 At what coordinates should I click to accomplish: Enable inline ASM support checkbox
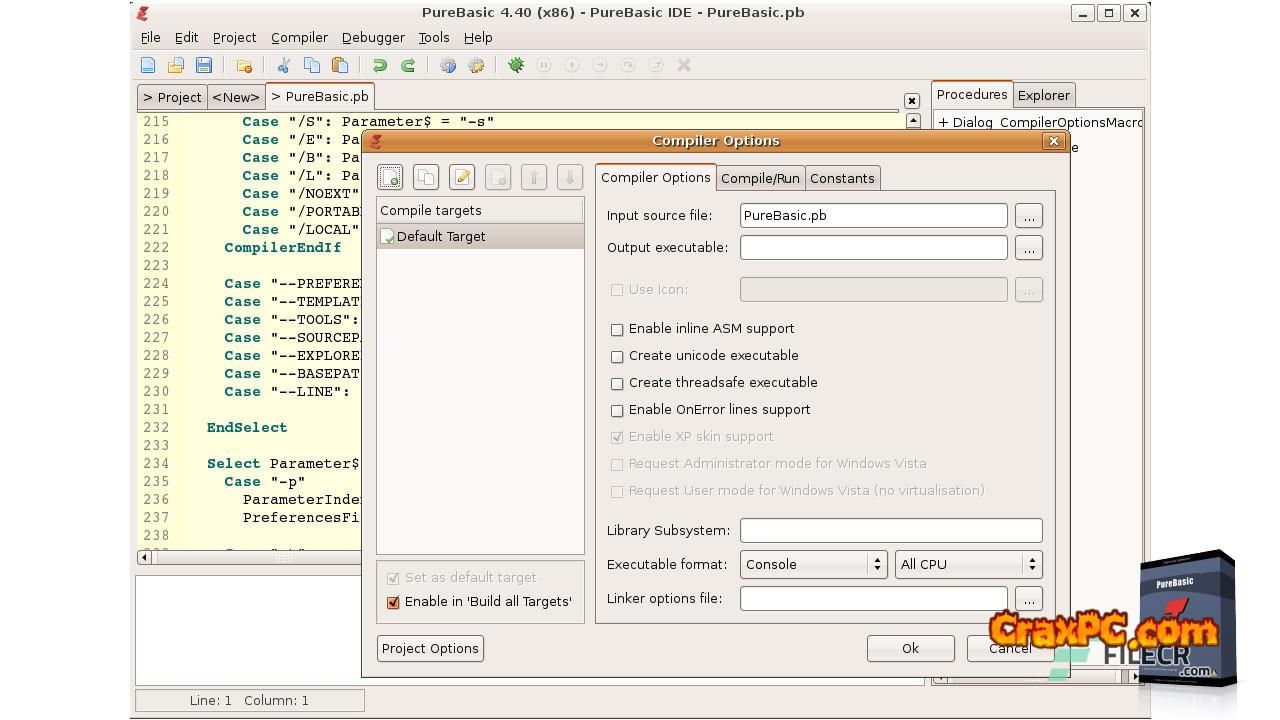(x=617, y=329)
